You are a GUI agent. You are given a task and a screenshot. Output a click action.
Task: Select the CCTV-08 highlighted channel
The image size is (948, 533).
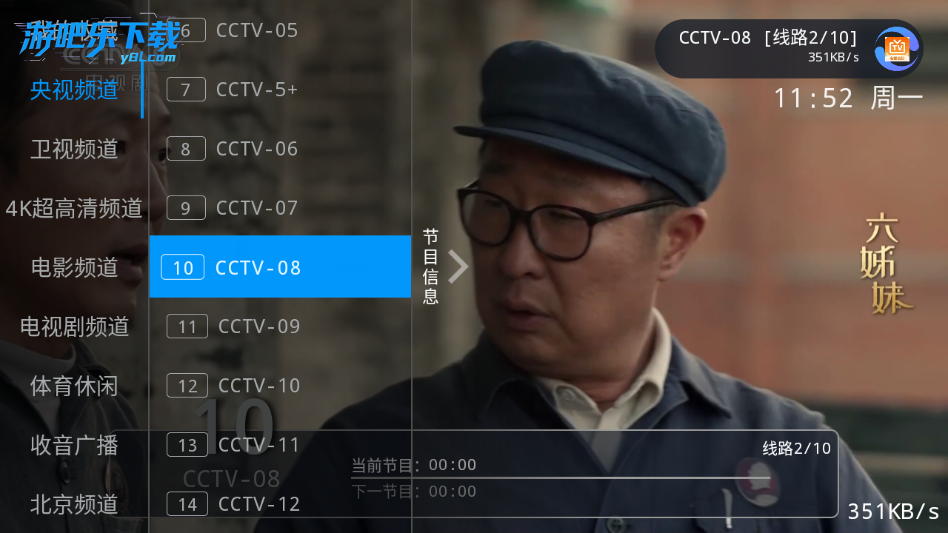tap(280, 266)
